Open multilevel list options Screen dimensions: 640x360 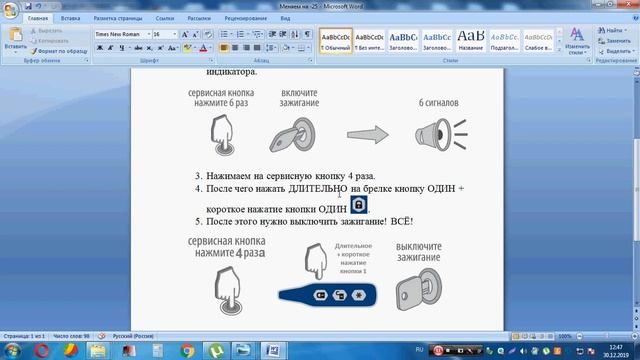tap(257, 34)
